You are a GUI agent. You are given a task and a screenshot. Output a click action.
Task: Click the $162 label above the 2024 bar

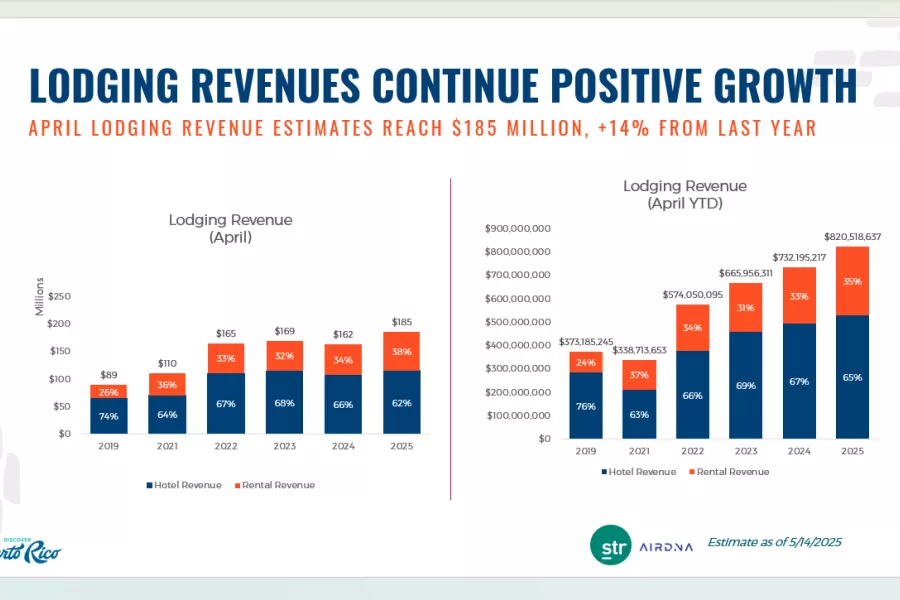pyautogui.click(x=343, y=334)
